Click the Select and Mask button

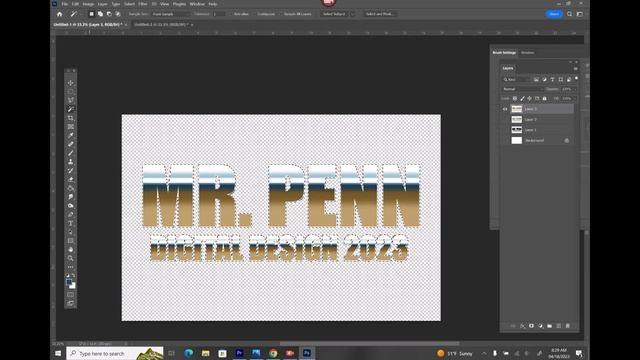(x=379, y=14)
